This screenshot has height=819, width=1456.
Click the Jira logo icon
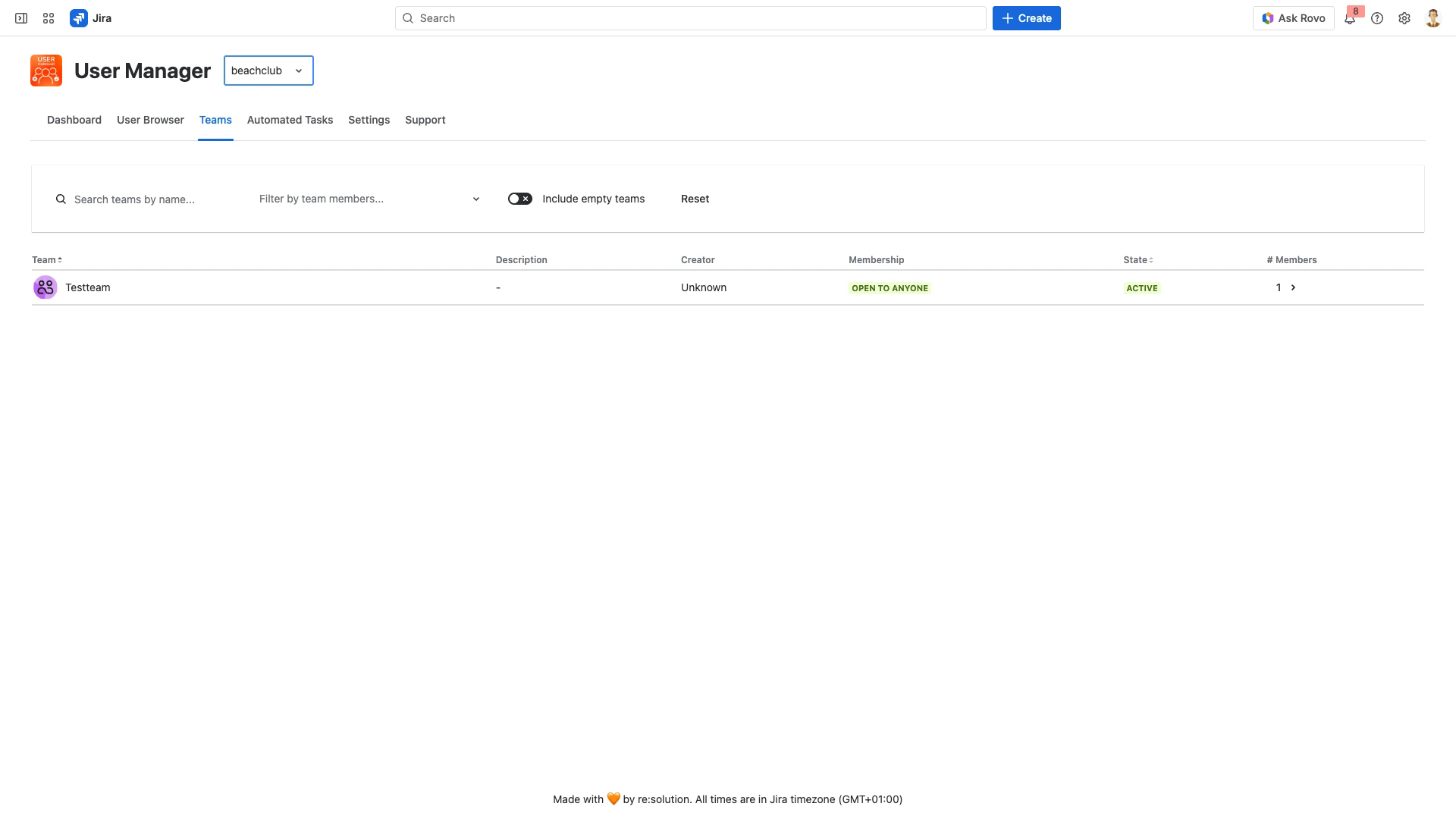[80, 17]
